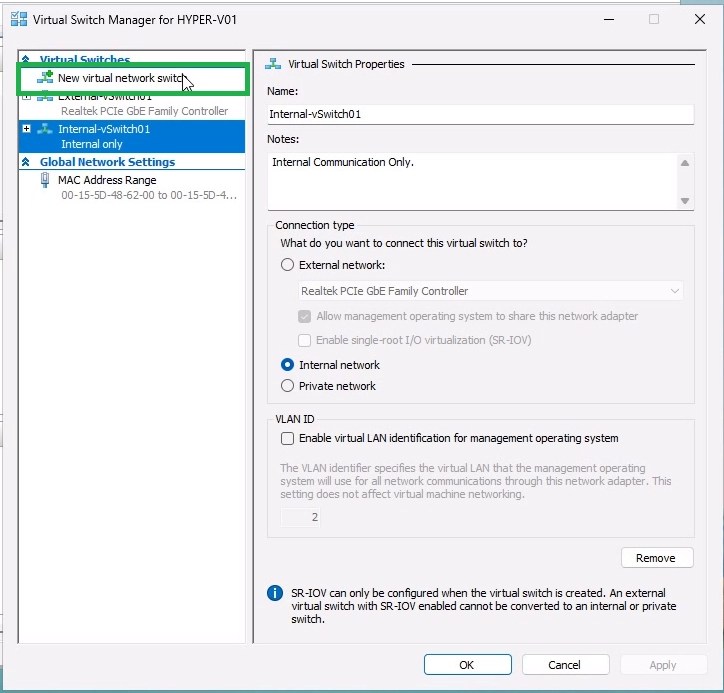The width and height of the screenshot is (724, 693).
Task: Click the Cancel button
Action: pos(565,664)
